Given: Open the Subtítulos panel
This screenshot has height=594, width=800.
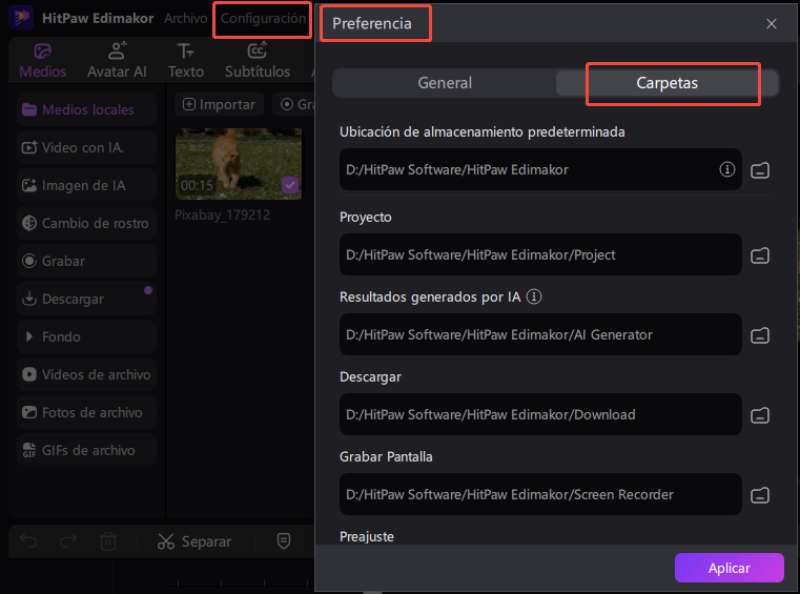Looking at the screenshot, I should pyautogui.click(x=257, y=60).
